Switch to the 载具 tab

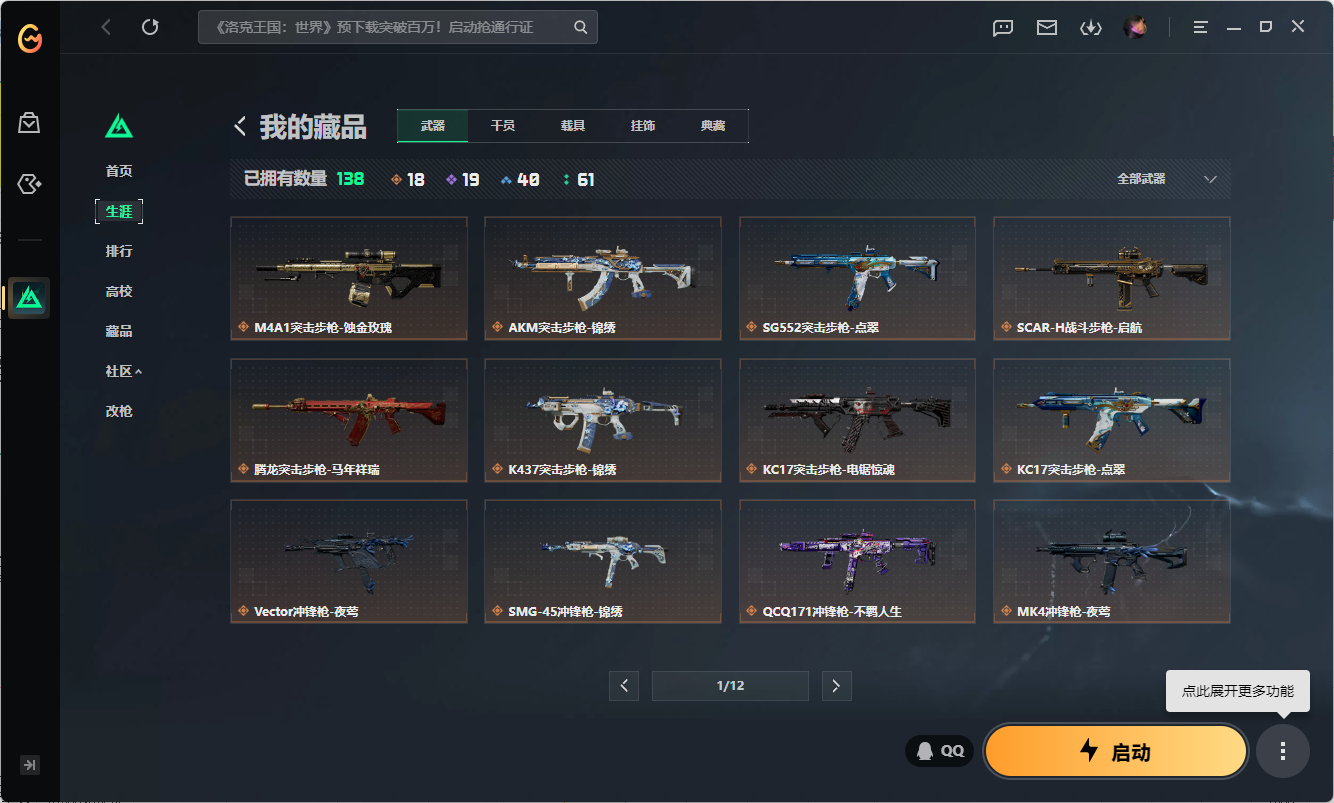[x=573, y=126]
